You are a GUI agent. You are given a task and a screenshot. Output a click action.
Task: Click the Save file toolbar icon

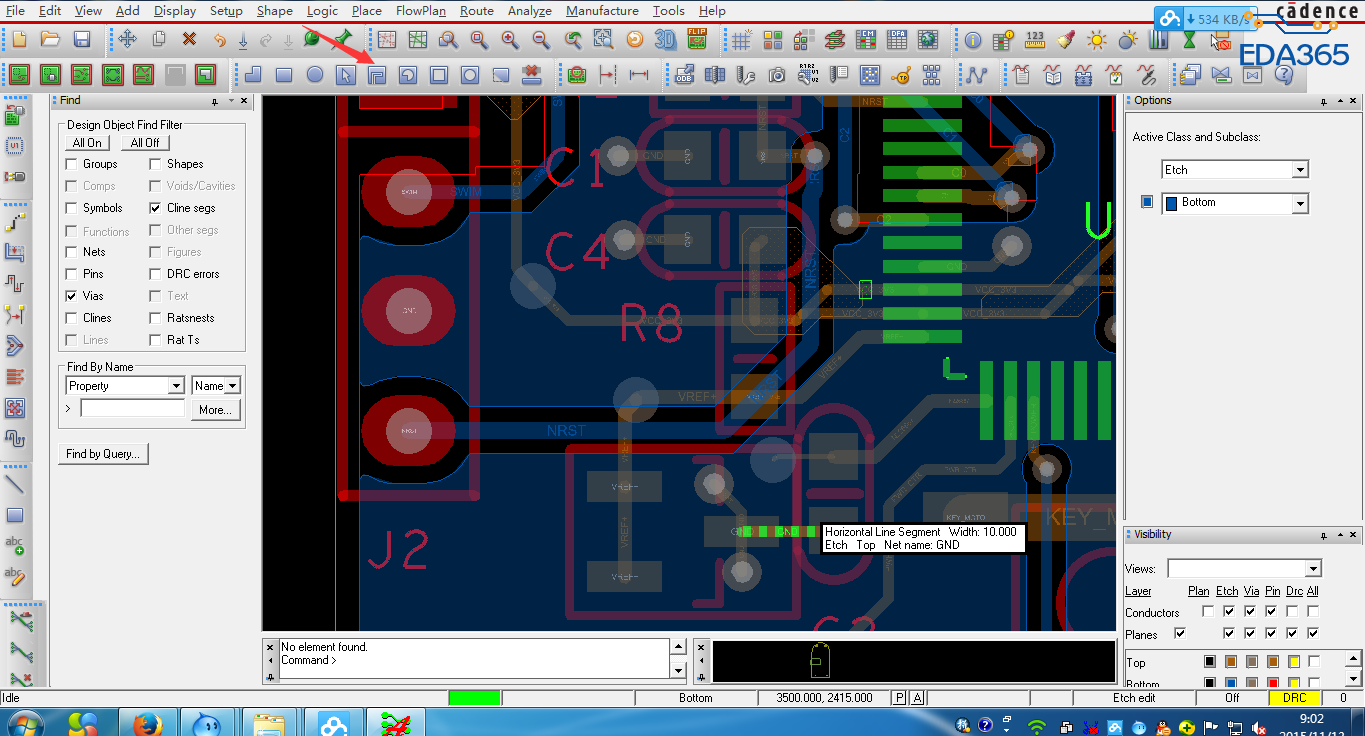(82, 40)
